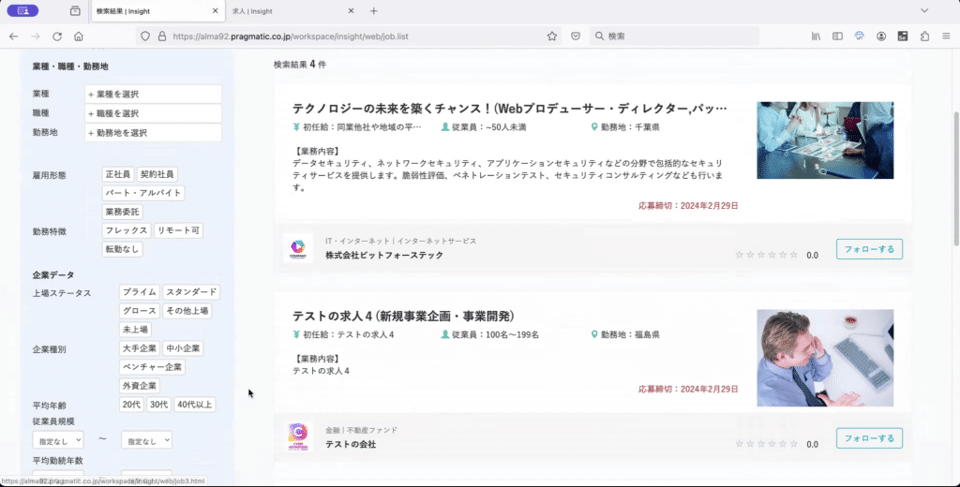Click the browser search field 検索

pos(673,36)
